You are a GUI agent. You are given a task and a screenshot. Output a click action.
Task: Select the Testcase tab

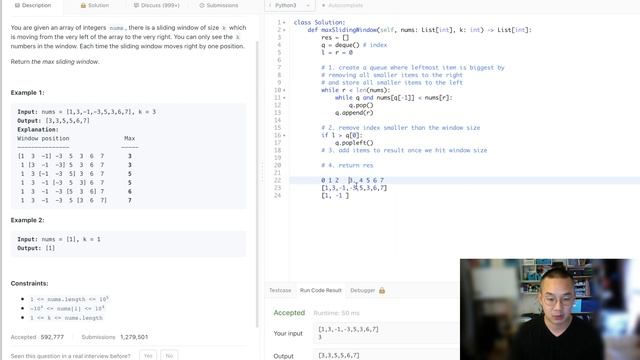280,290
